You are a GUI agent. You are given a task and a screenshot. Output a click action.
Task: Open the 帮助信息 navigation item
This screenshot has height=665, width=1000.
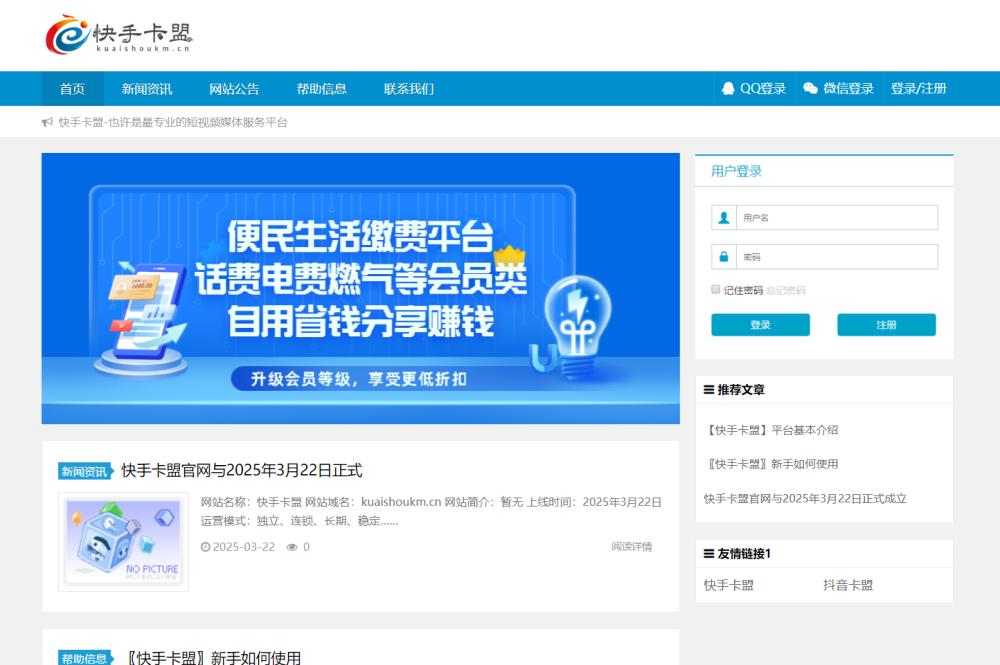pyautogui.click(x=321, y=89)
